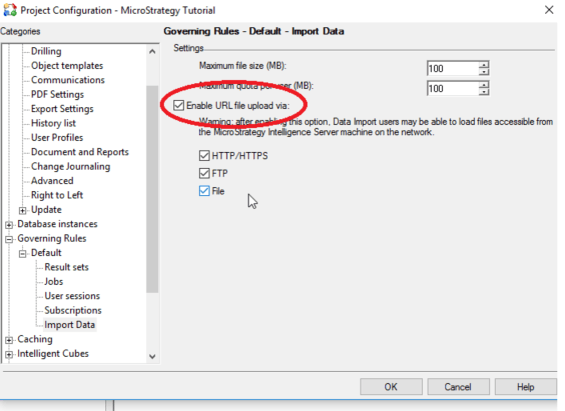Select History list category
The width and height of the screenshot is (565, 411).
click(53, 123)
